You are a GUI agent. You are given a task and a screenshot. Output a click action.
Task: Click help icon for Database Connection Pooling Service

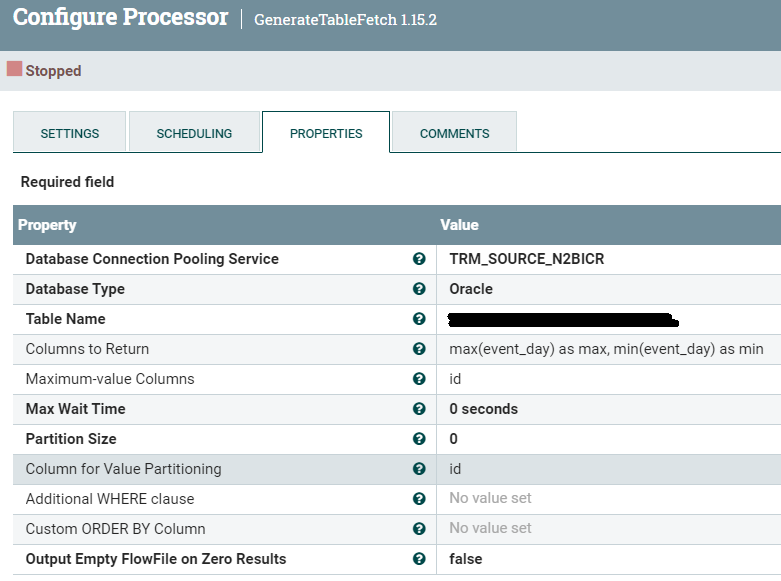[419, 259]
